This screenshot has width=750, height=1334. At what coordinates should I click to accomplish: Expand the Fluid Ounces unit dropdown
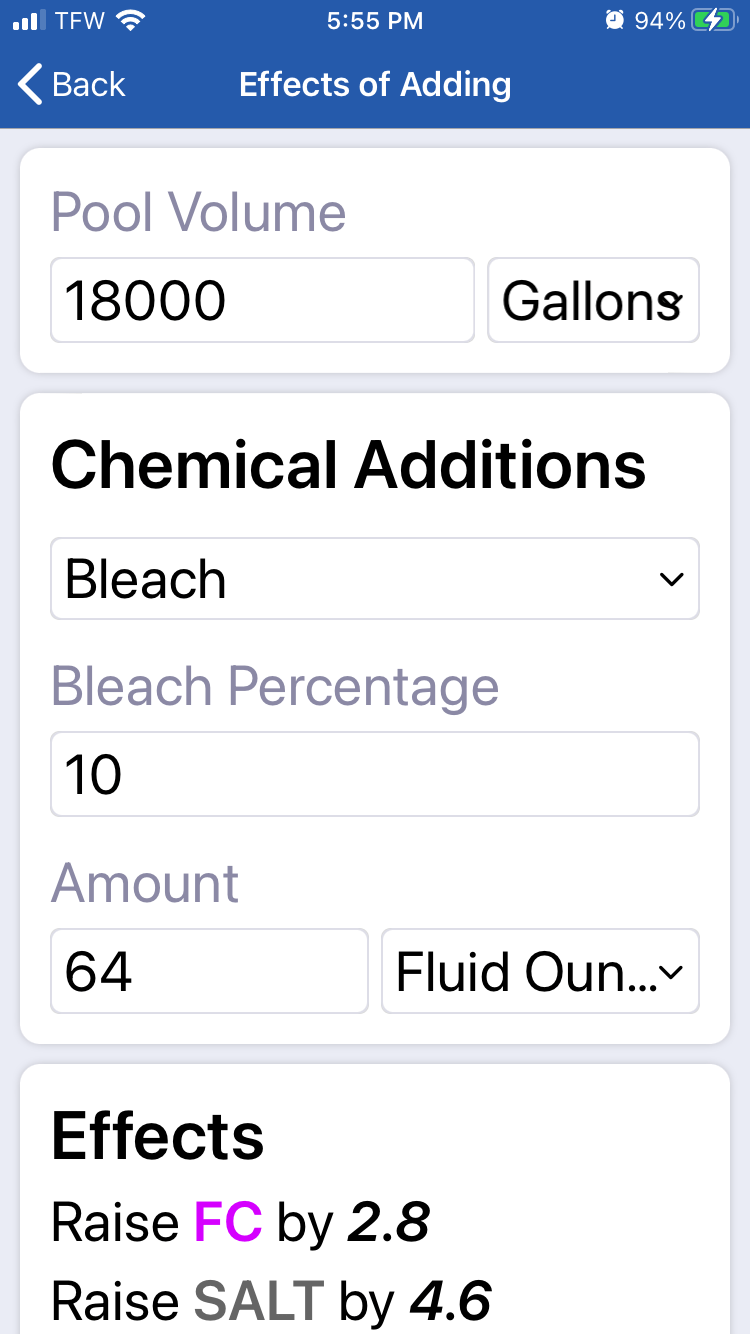[x=540, y=971]
